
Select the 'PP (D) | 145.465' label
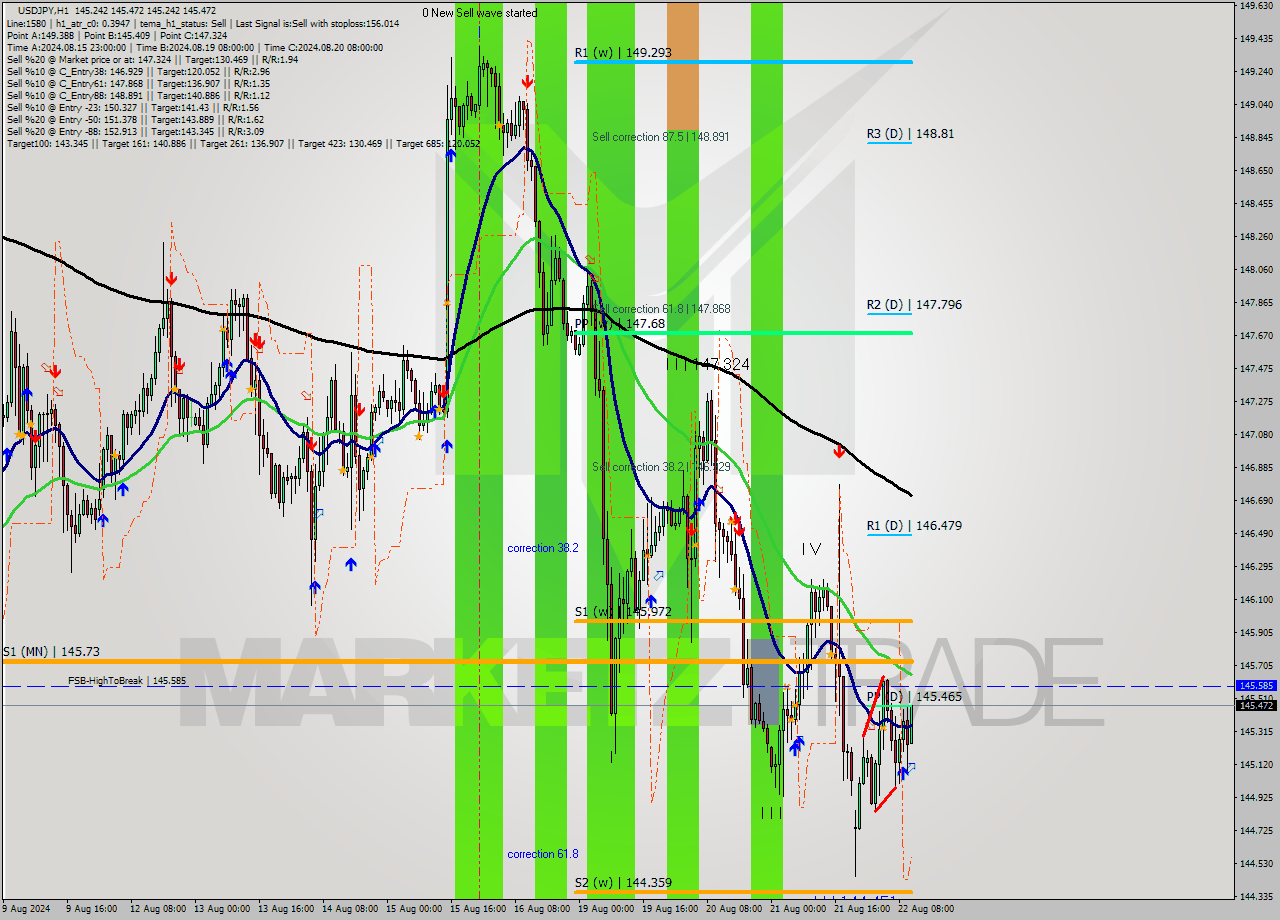(x=914, y=696)
